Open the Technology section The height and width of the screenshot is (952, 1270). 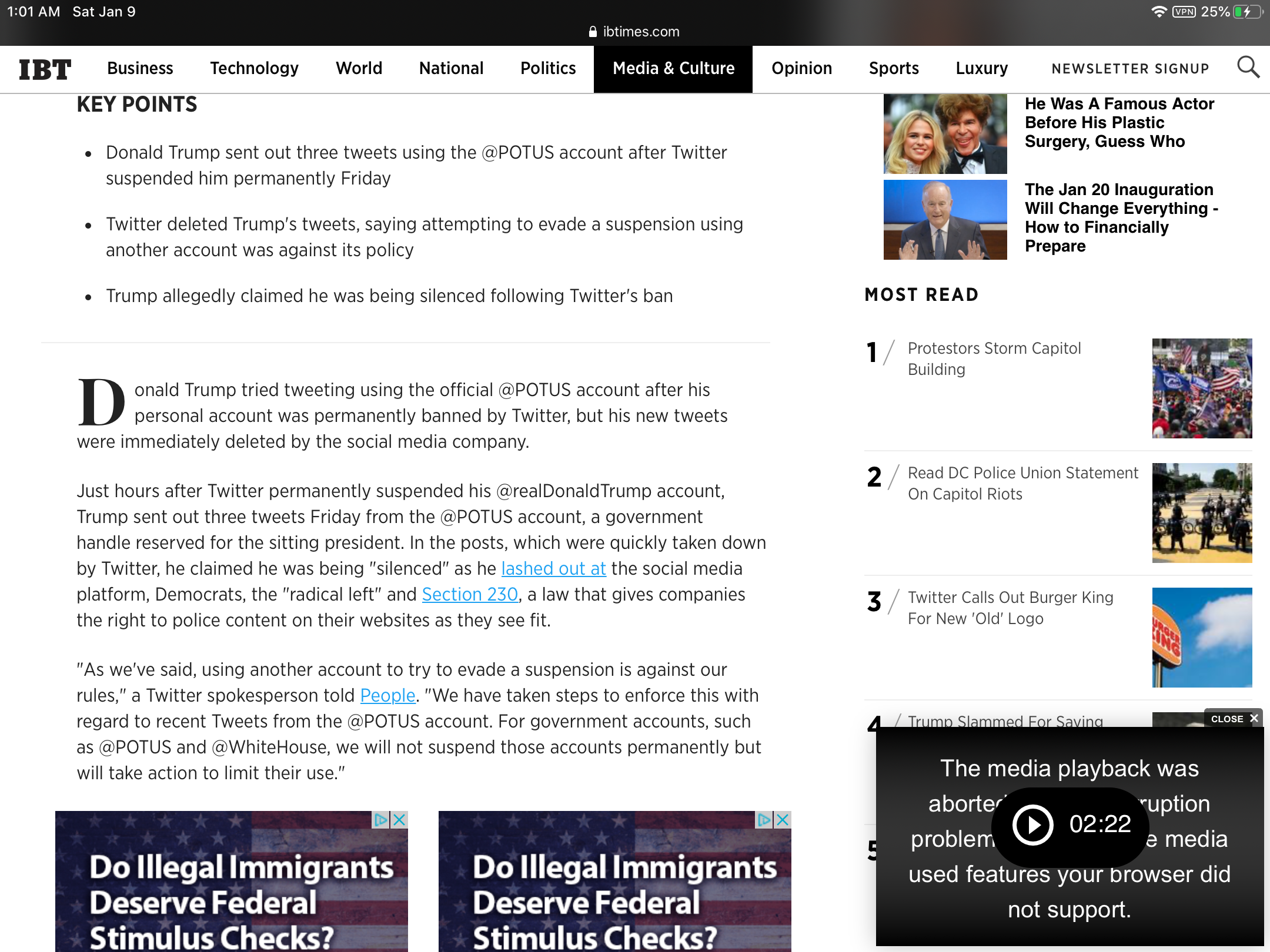click(255, 68)
